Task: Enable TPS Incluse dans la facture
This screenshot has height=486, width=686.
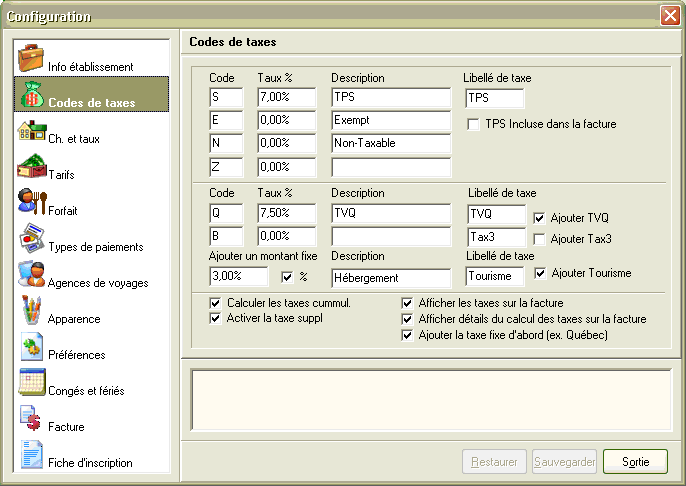Action: [474, 124]
